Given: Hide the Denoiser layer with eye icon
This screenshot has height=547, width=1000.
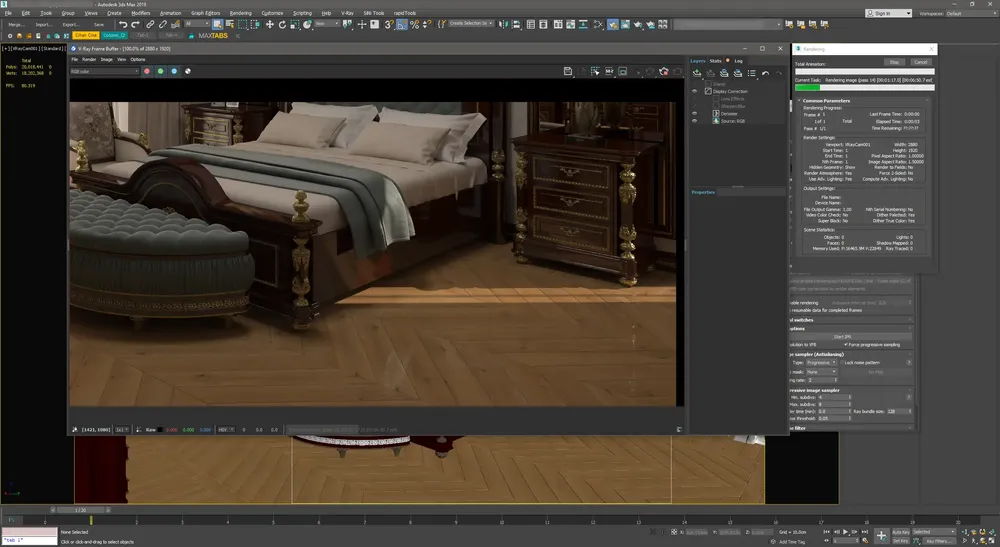Looking at the screenshot, I should [x=695, y=113].
